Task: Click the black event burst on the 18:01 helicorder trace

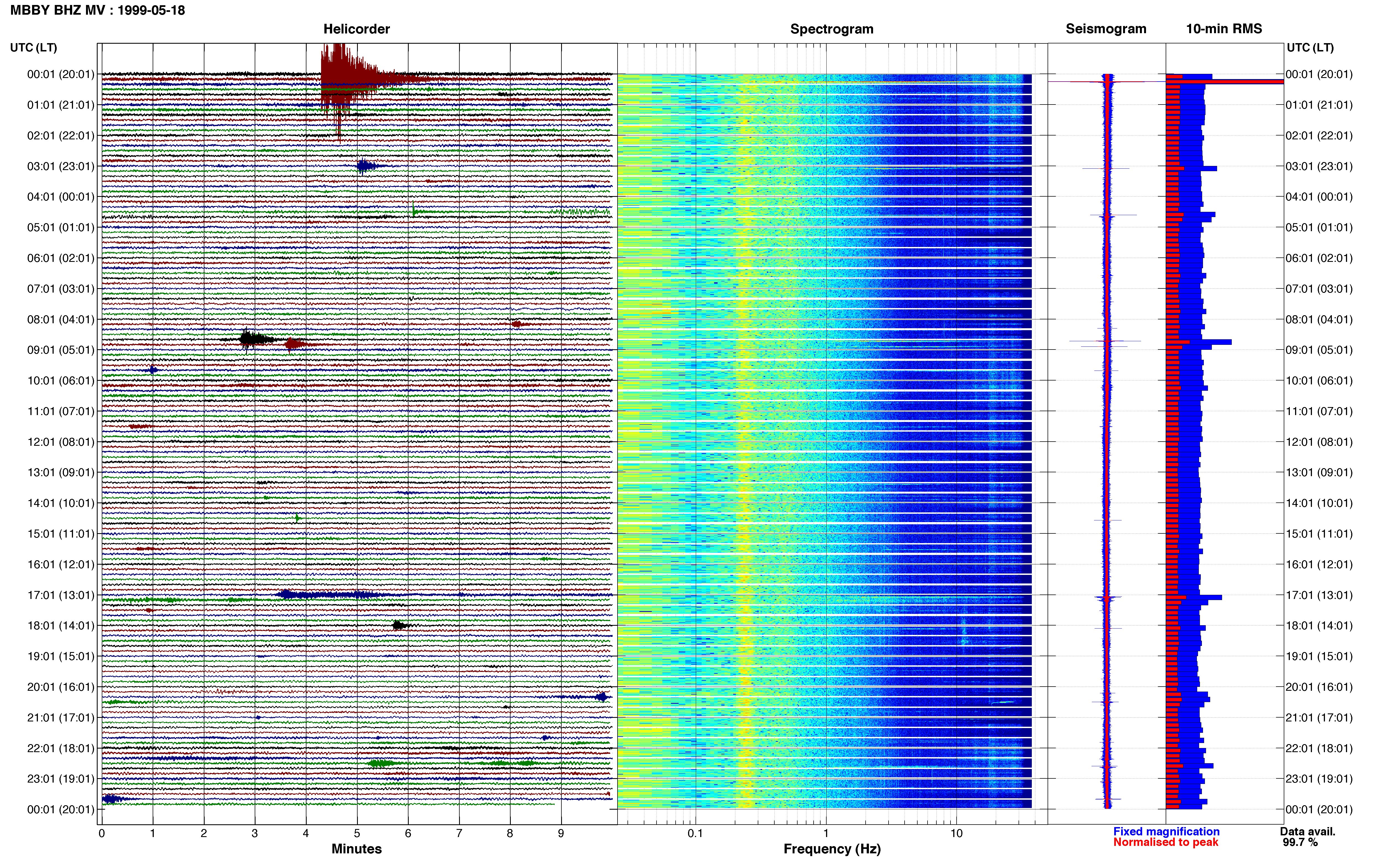Action: [400, 625]
